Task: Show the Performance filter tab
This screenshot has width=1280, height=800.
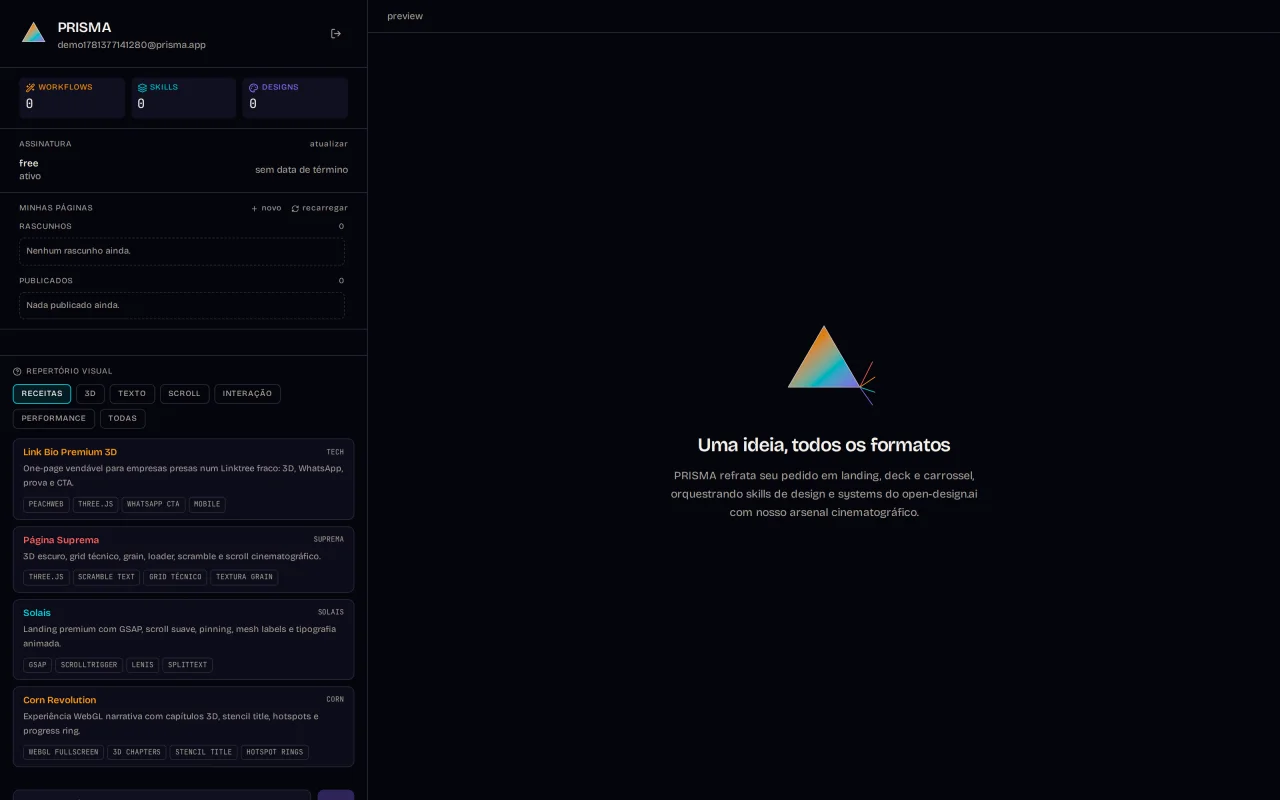Action: pyautogui.click(x=54, y=419)
